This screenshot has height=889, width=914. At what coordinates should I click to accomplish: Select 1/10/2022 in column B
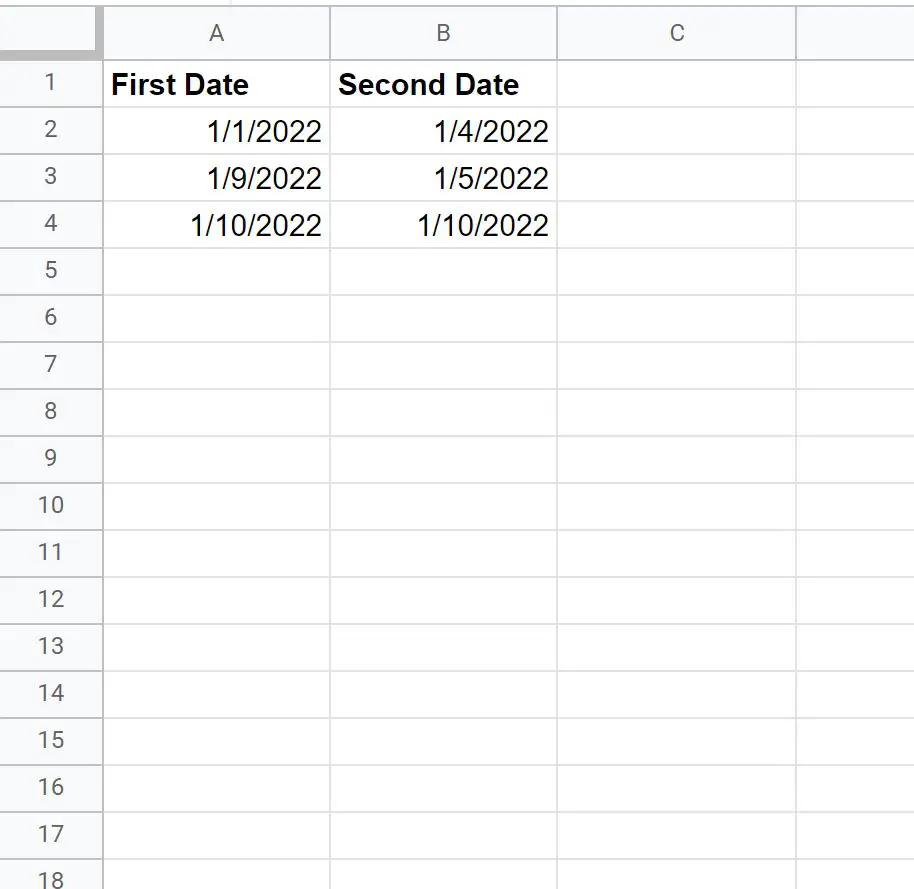pyautogui.click(x=442, y=225)
